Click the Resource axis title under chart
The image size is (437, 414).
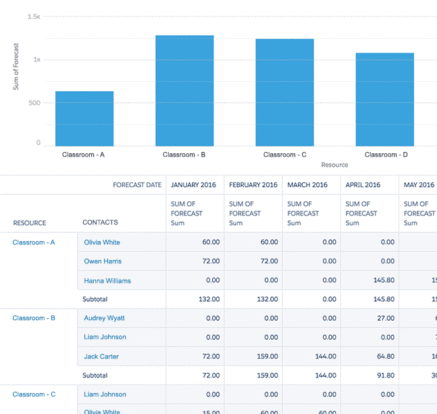coord(335,165)
